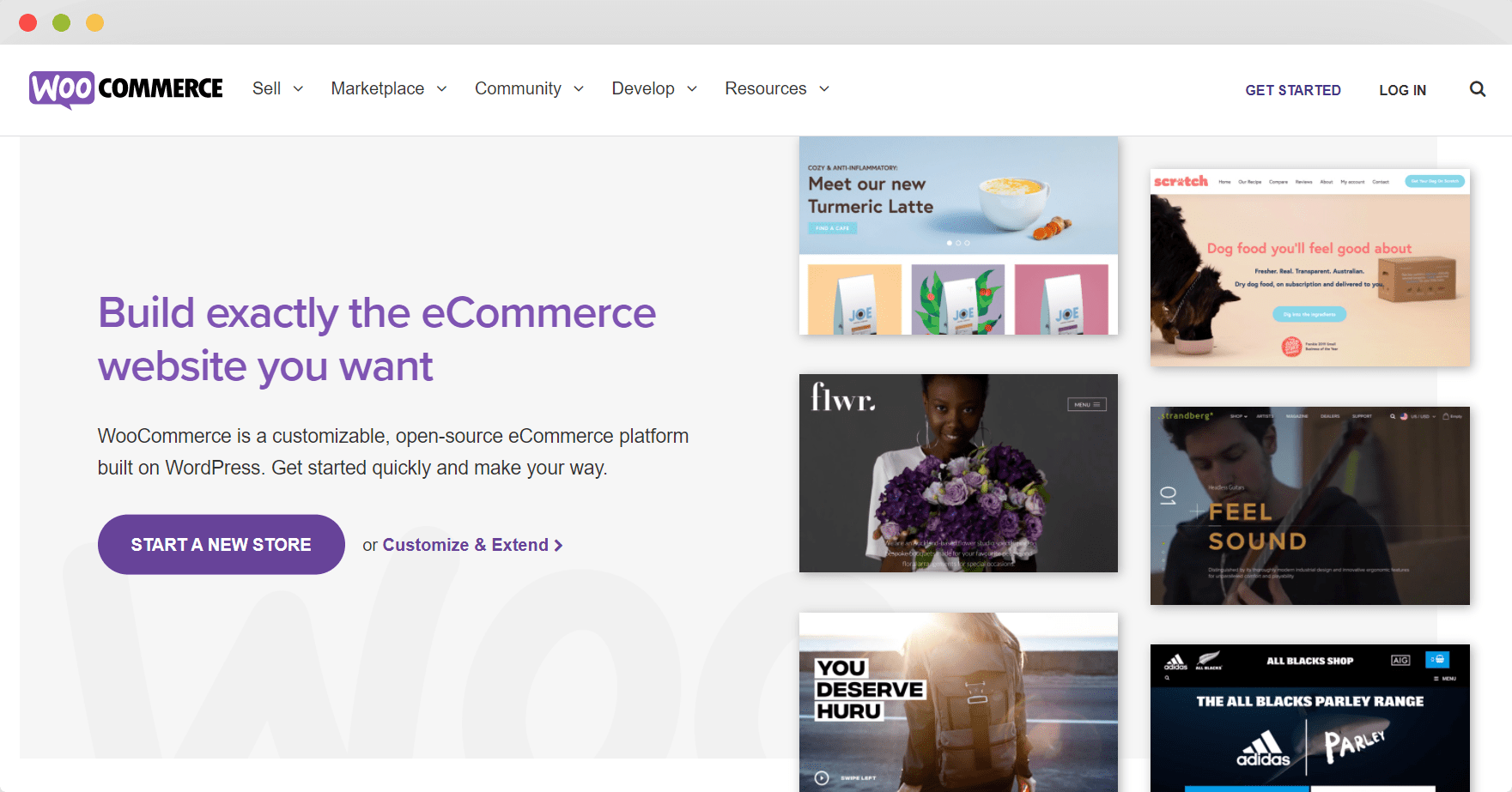Screen dimensions: 1512x792
Task: Open the Scratch dog food showcase thumbnail
Action: point(1310,268)
